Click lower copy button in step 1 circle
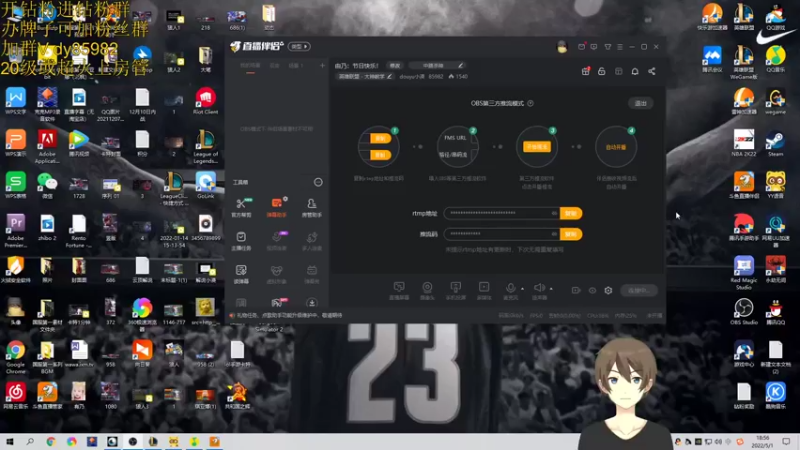The image size is (800, 450). click(x=381, y=155)
